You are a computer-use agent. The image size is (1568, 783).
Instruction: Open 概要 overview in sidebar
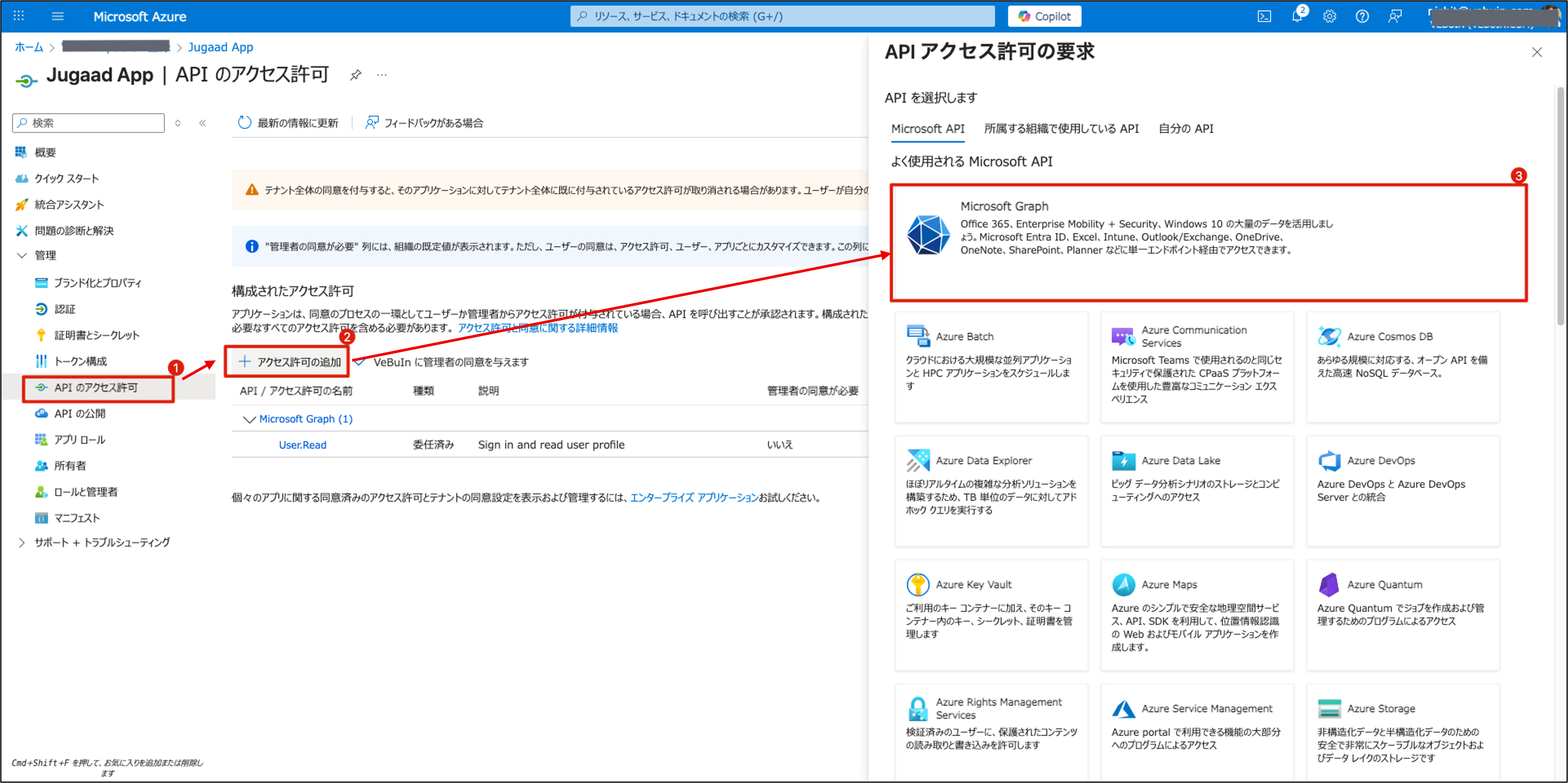(45, 152)
